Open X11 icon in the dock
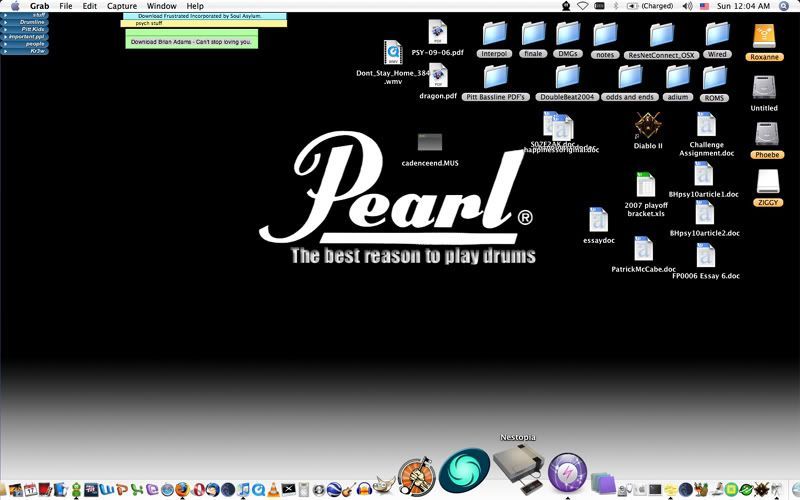This screenshot has height=500, width=800. (288, 490)
